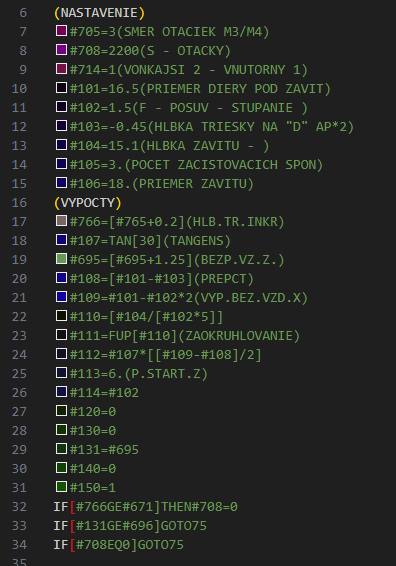Click line number 16 in gutter
396x566 pixels.
pos(19,203)
